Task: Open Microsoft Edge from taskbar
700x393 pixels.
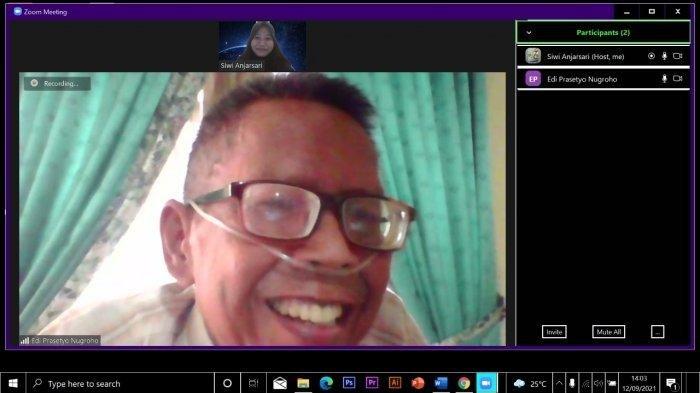Action: 326,383
